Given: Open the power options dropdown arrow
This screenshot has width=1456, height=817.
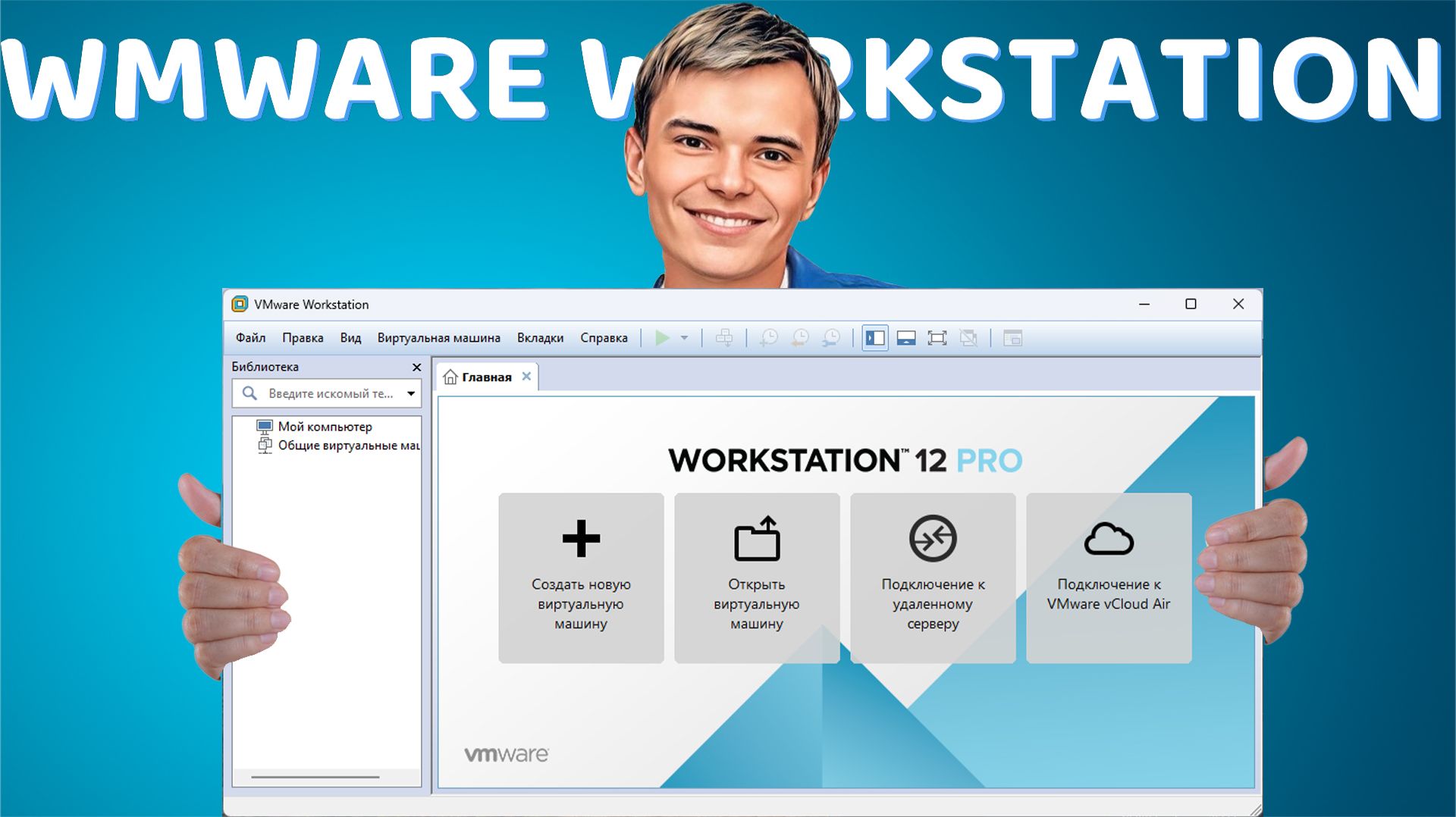Looking at the screenshot, I should [x=684, y=339].
